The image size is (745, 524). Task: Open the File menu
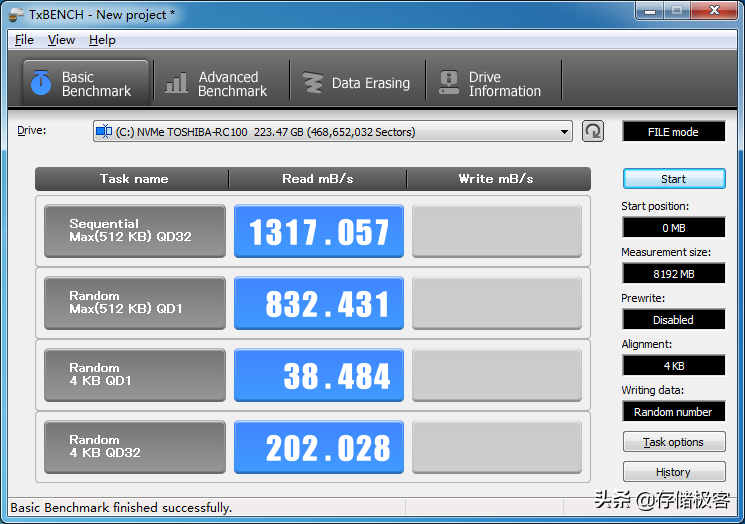coord(24,40)
